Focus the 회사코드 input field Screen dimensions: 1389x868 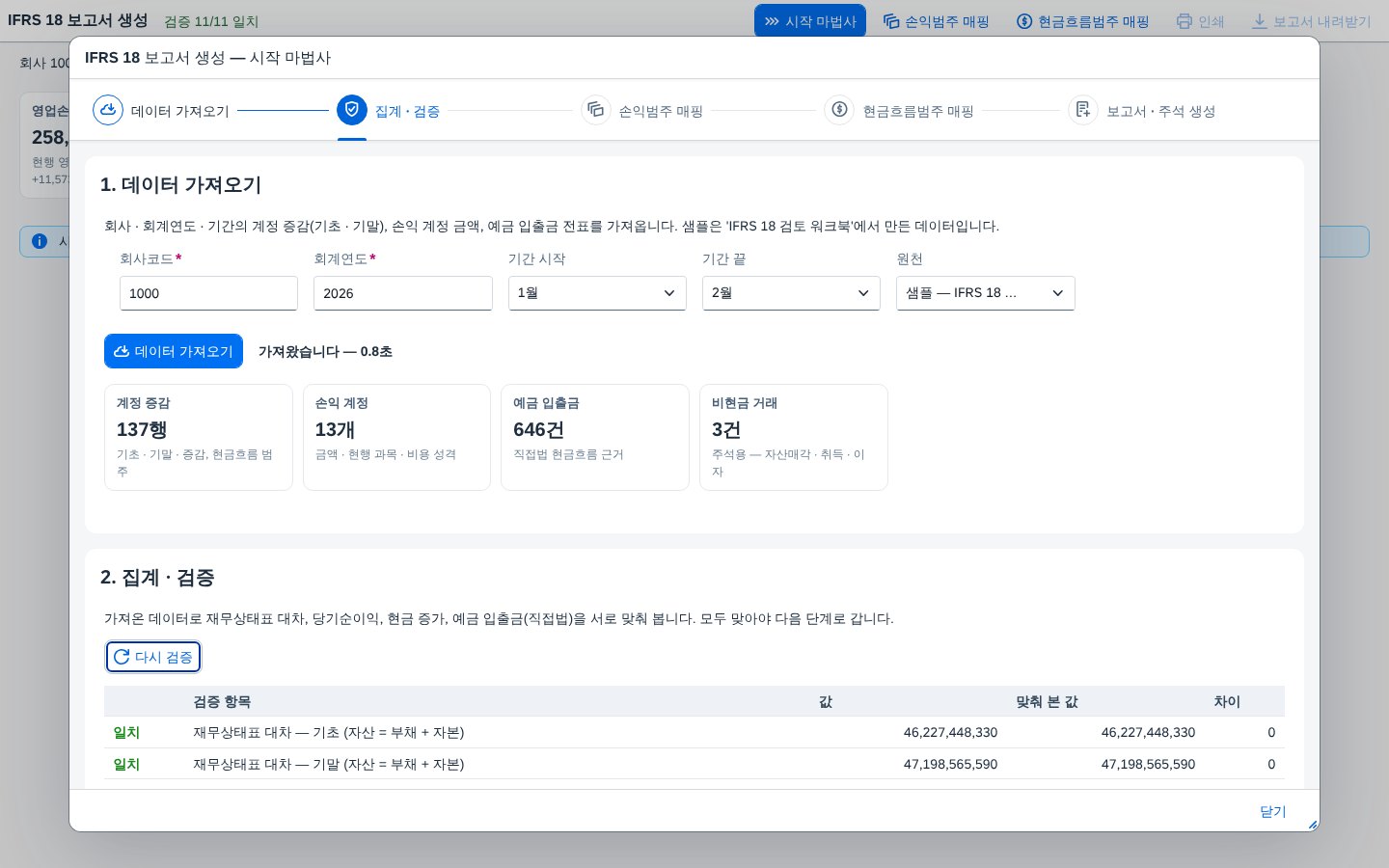(x=208, y=293)
